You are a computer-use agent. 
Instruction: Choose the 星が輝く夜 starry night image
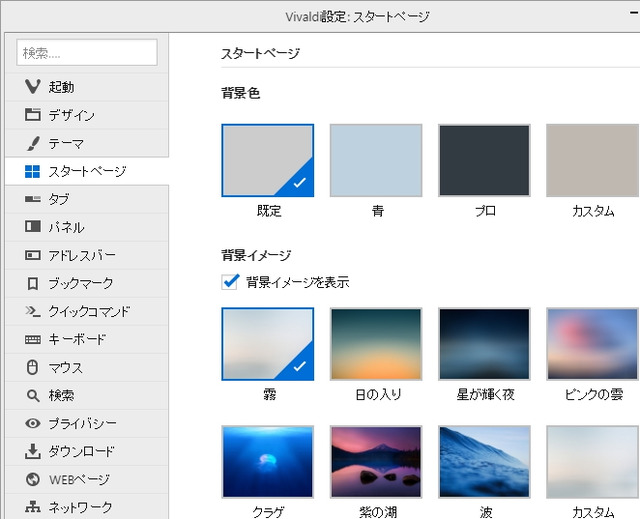point(484,344)
